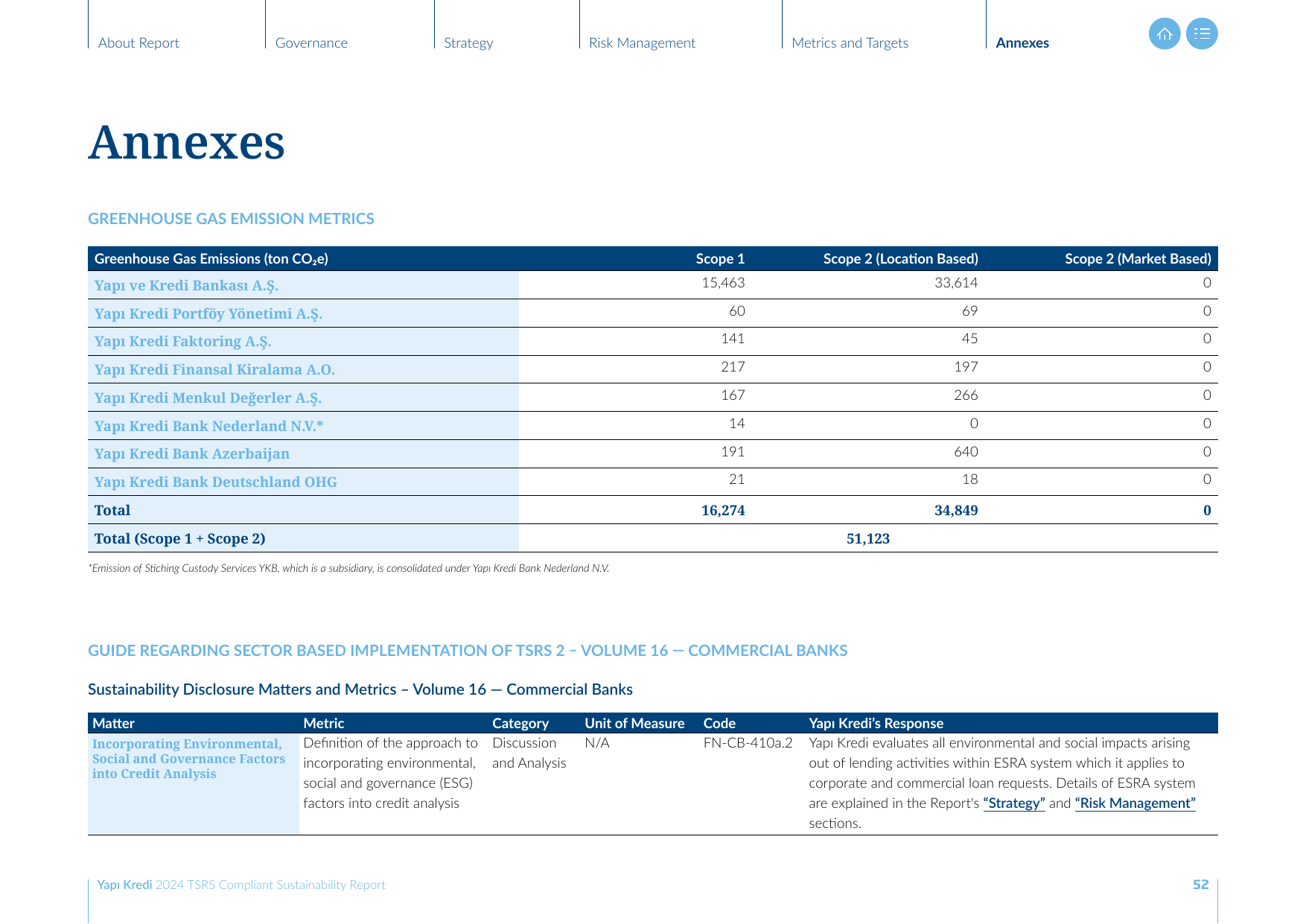Viewport: 1306px width, 924px height.
Task: Click Azerbaijan location-based value 640
Action: [x=966, y=452]
